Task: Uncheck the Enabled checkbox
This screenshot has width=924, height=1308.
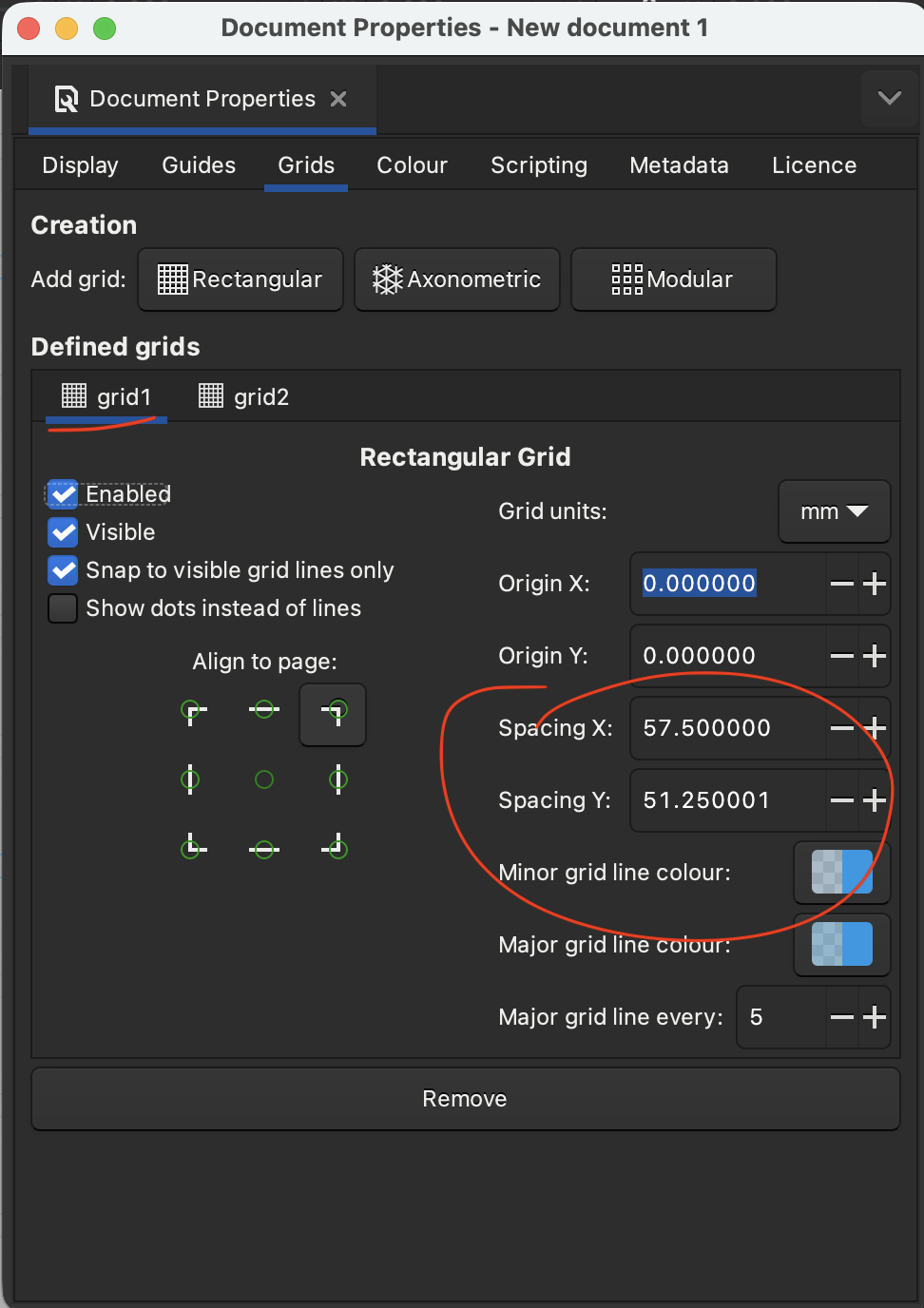Action: point(64,494)
